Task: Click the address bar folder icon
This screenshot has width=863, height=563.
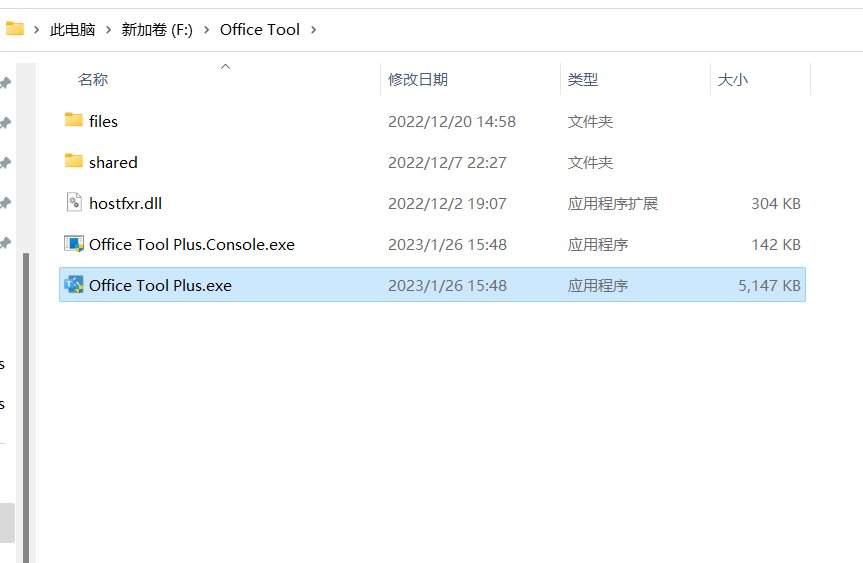Action: [15, 29]
